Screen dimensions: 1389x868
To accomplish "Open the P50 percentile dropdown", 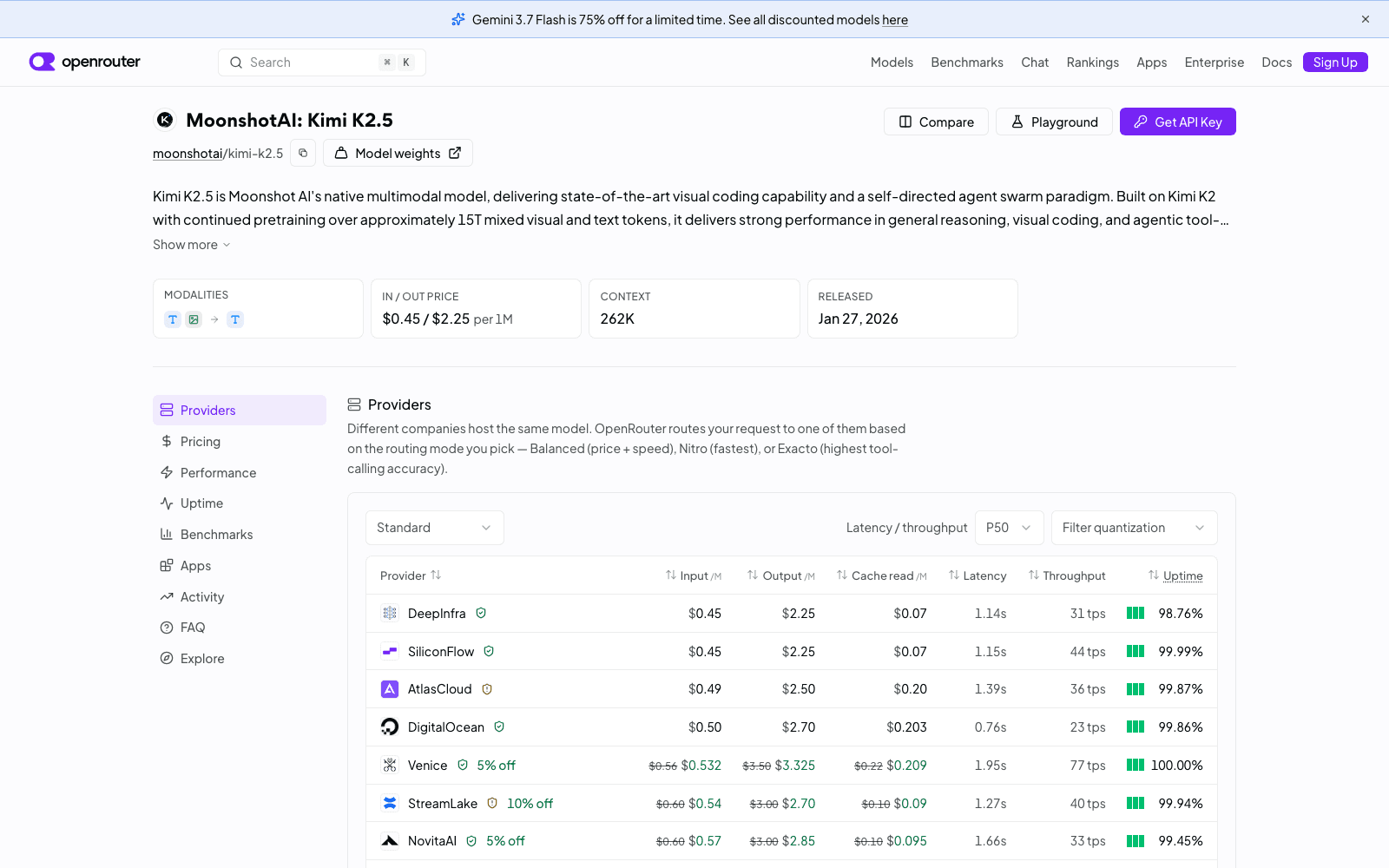I will [1009, 528].
